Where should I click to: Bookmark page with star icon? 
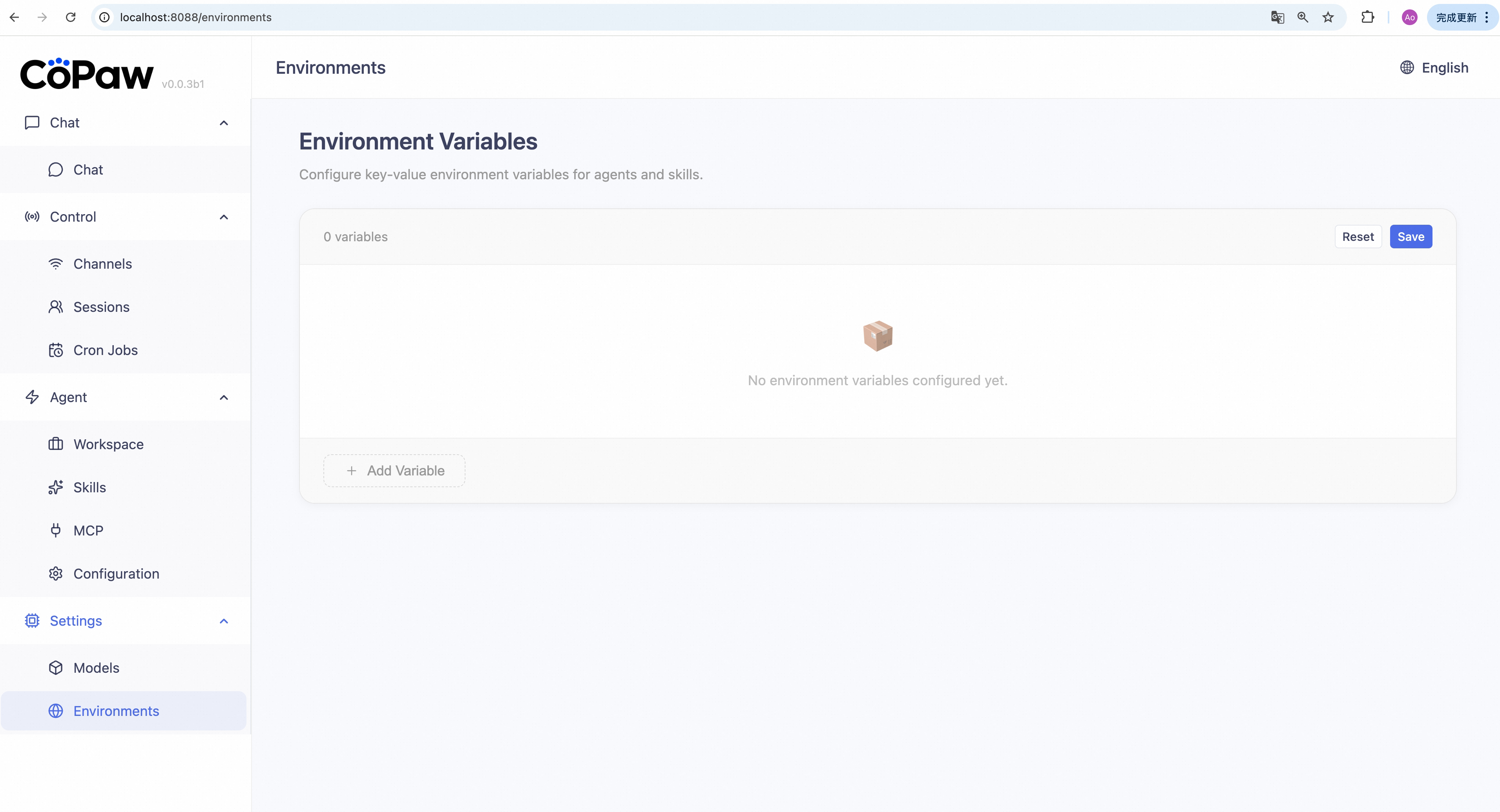(1328, 18)
